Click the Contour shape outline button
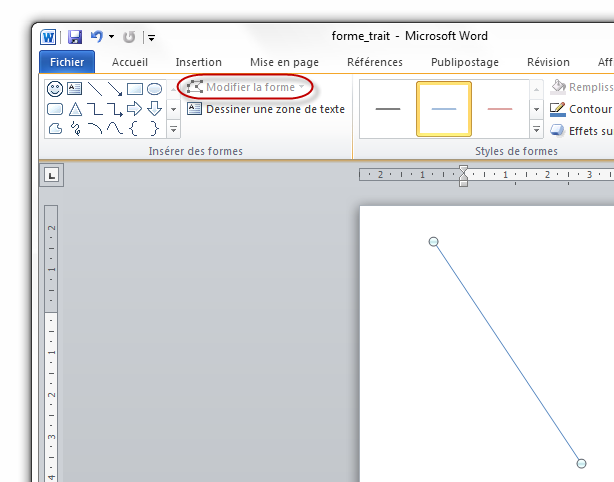This screenshot has width=614, height=482. coord(581,109)
